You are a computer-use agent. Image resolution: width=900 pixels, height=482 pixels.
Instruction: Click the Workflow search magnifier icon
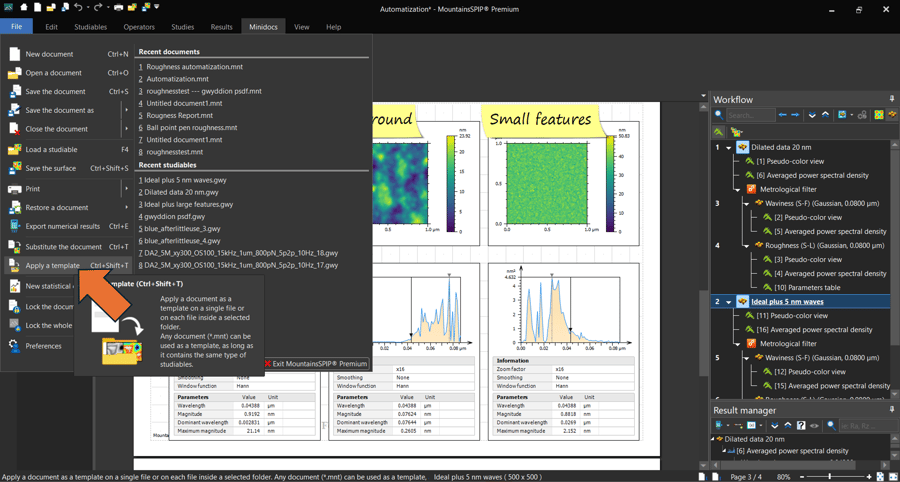point(719,115)
